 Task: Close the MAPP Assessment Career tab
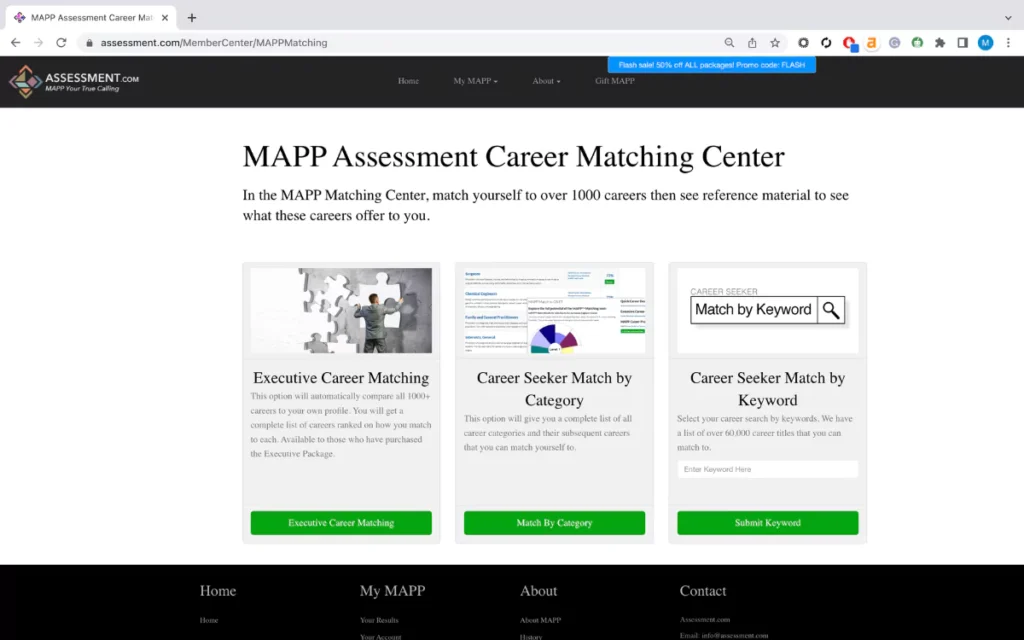pyautogui.click(x=165, y=18)
